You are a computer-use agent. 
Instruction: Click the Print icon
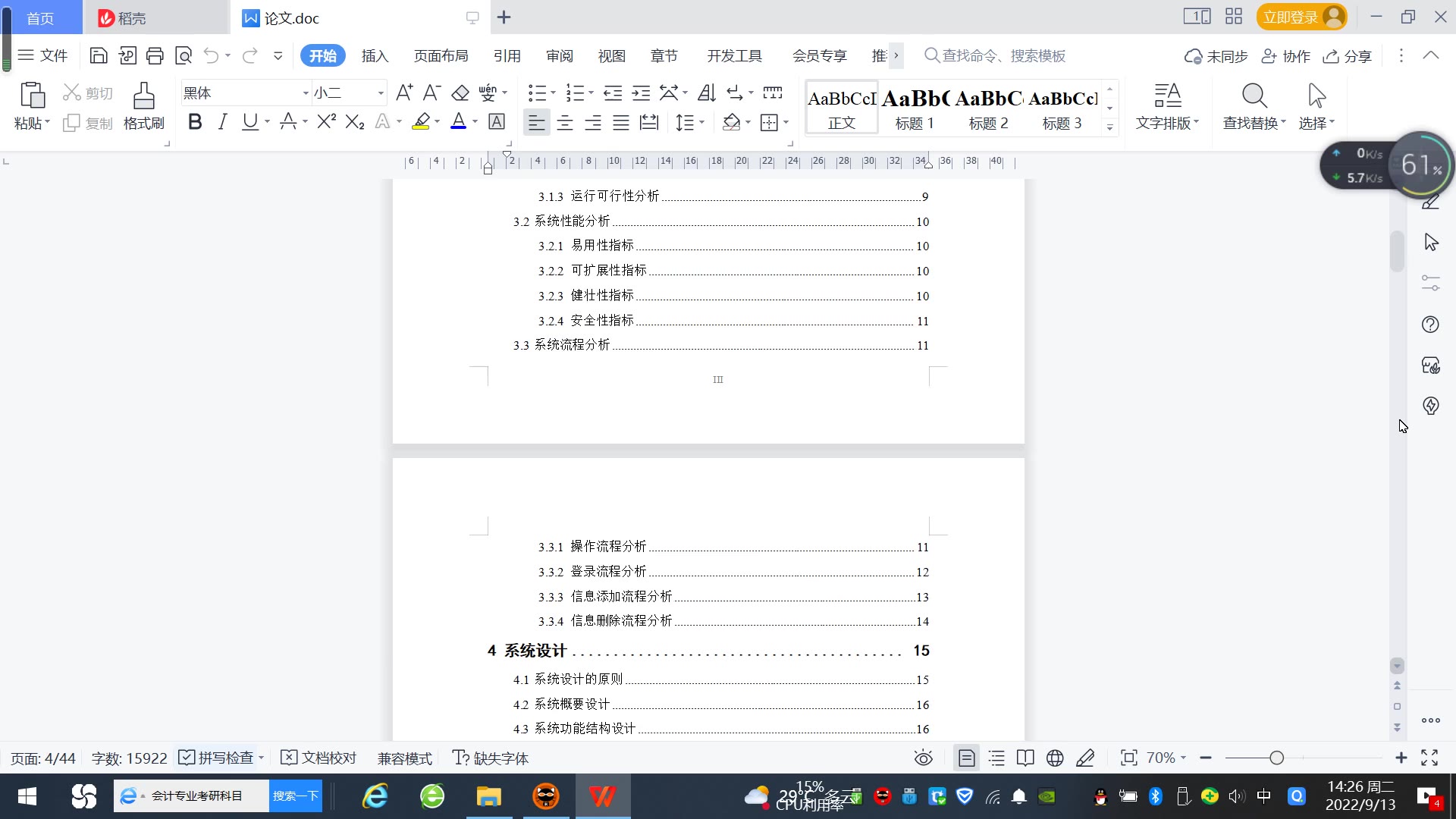click(x=155, y=55)
